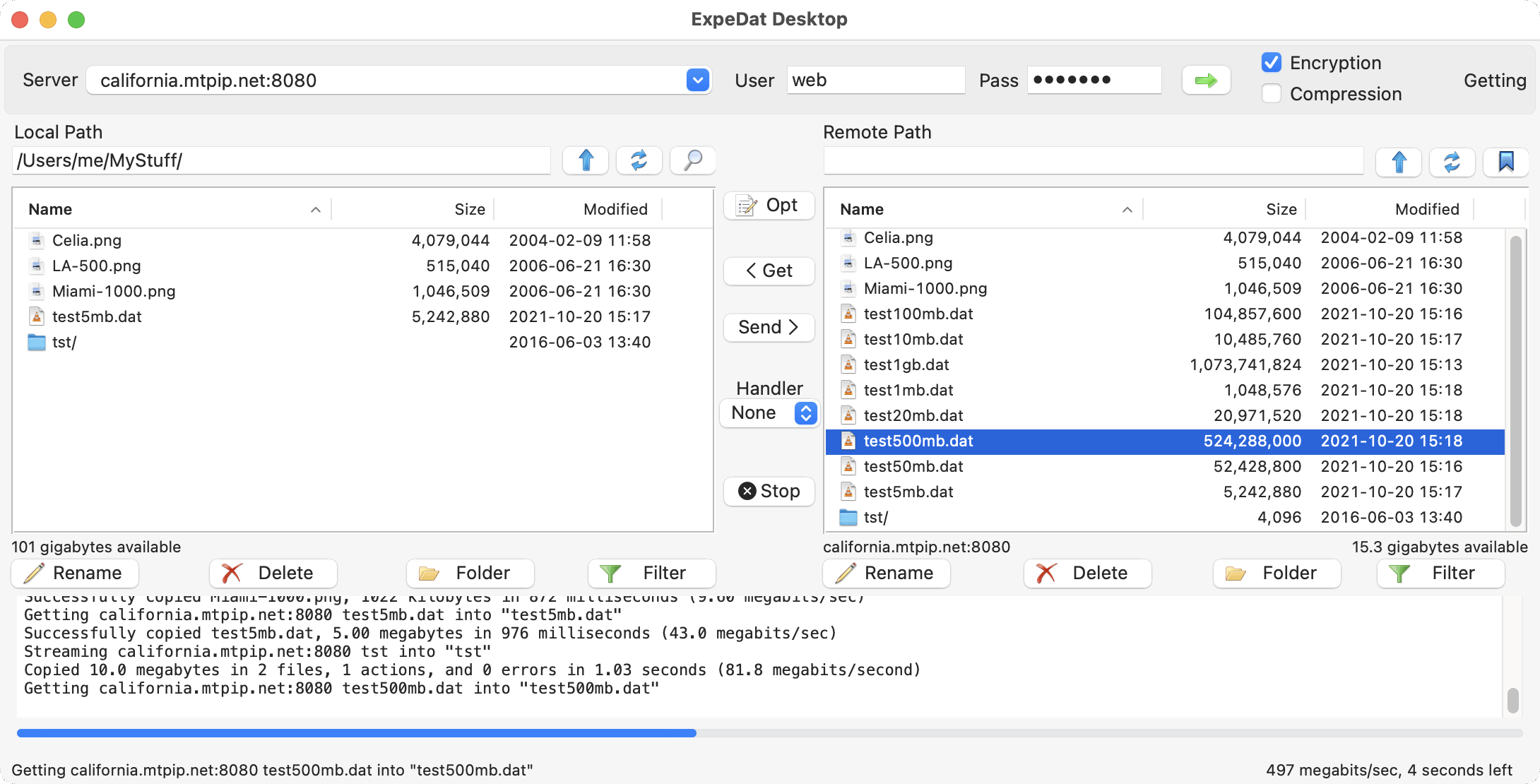This screenshot has width=1540, height=784.
Task: Select test500mb.dat in remote file list
Action: pos(917,440)
